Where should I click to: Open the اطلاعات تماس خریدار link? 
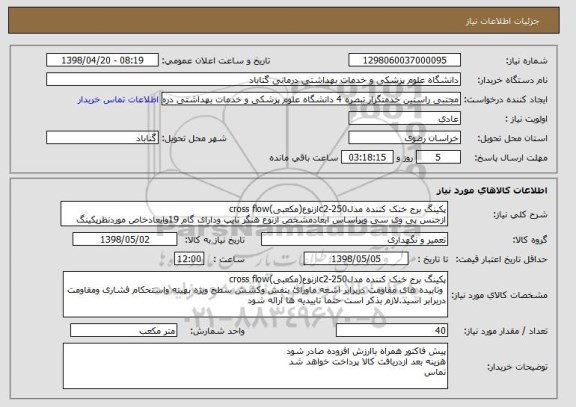click(x=118, y=100)
